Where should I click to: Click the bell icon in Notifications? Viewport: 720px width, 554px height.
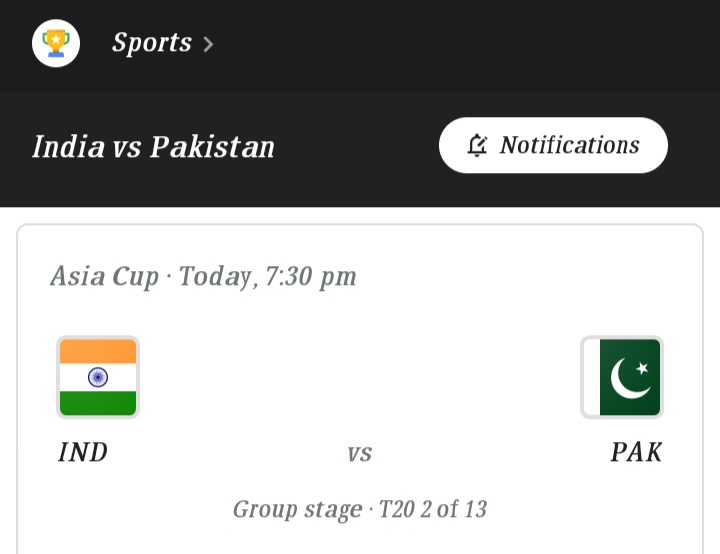(478, 146)
